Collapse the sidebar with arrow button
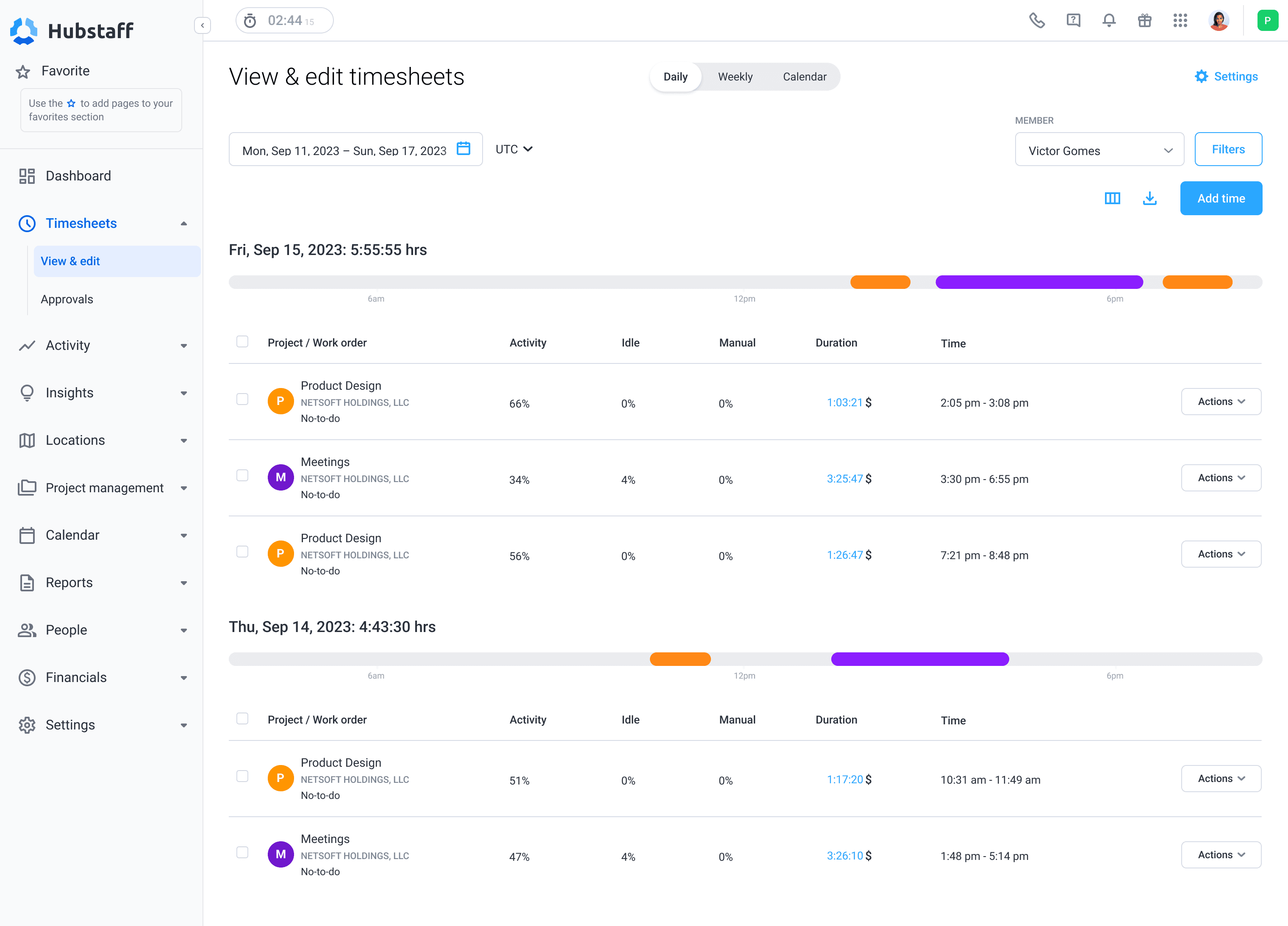Viewport: 1288px width, 926px height. point(203,25)
